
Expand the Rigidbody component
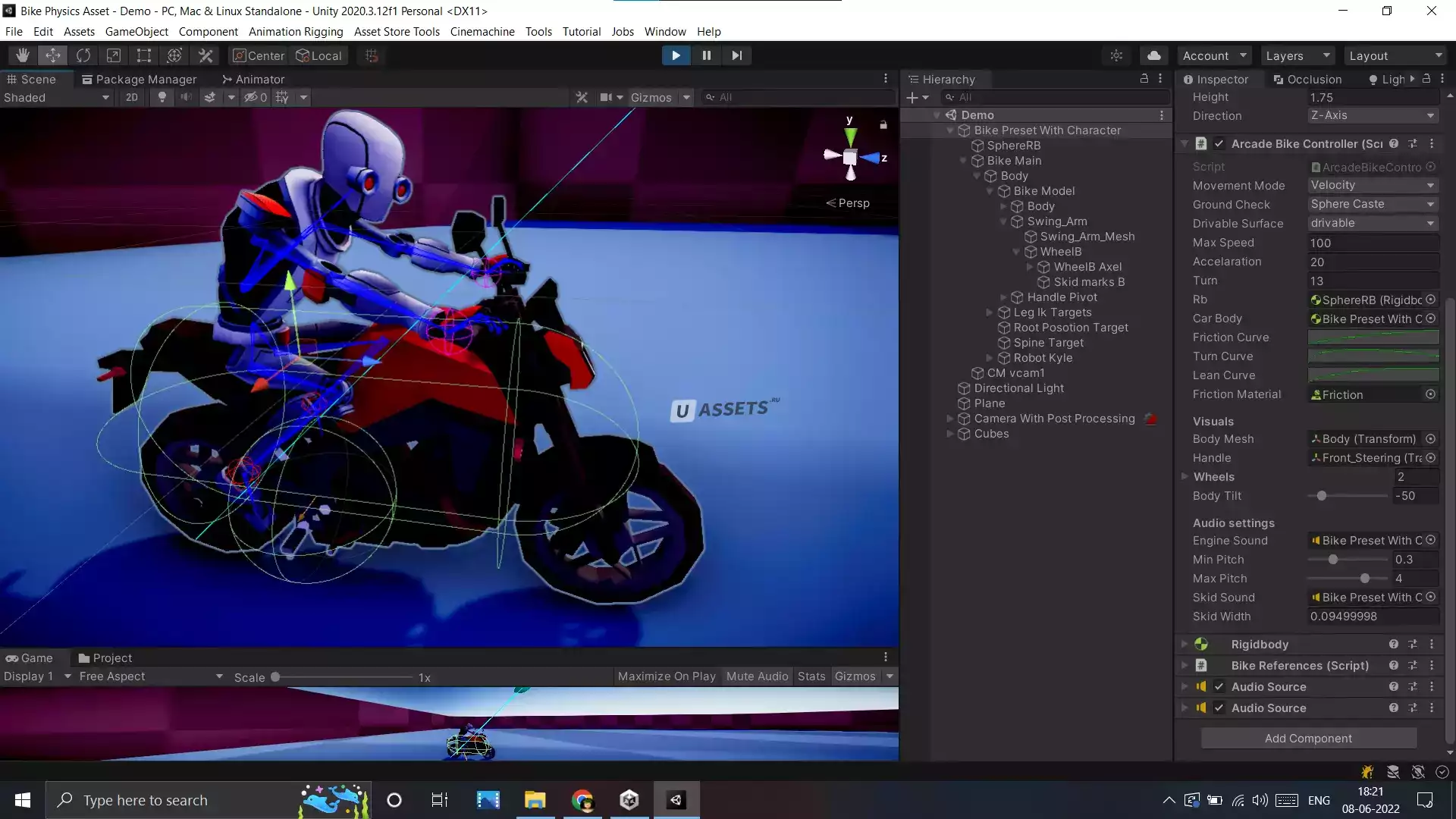coord(1185,644)
